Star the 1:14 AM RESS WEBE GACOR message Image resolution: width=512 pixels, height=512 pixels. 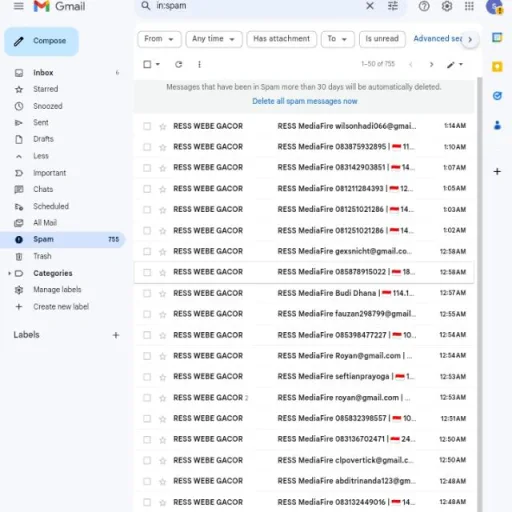pyautogui.click(x=163, y=126)
